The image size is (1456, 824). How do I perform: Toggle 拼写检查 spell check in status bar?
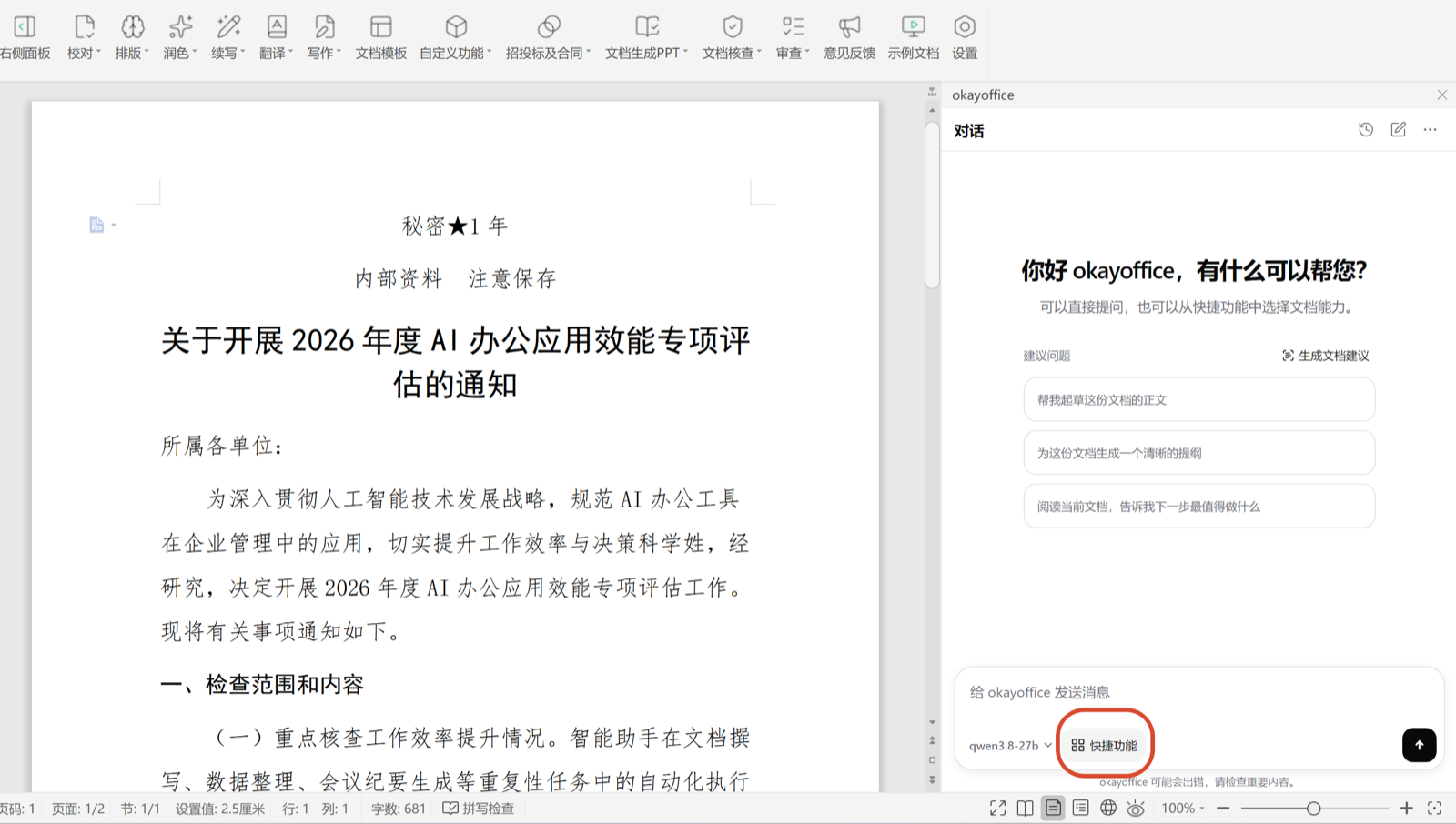[479, 809]
